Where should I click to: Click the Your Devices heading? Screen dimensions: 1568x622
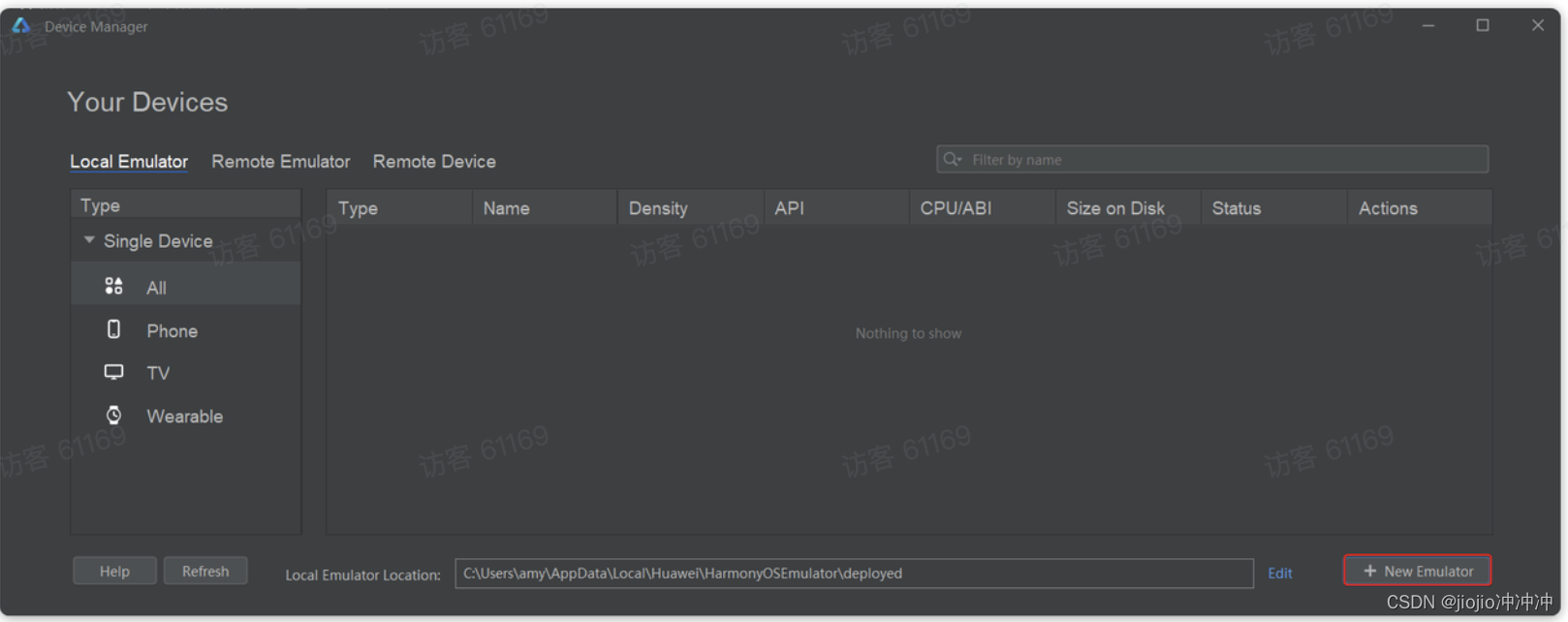tap(147, 102)
